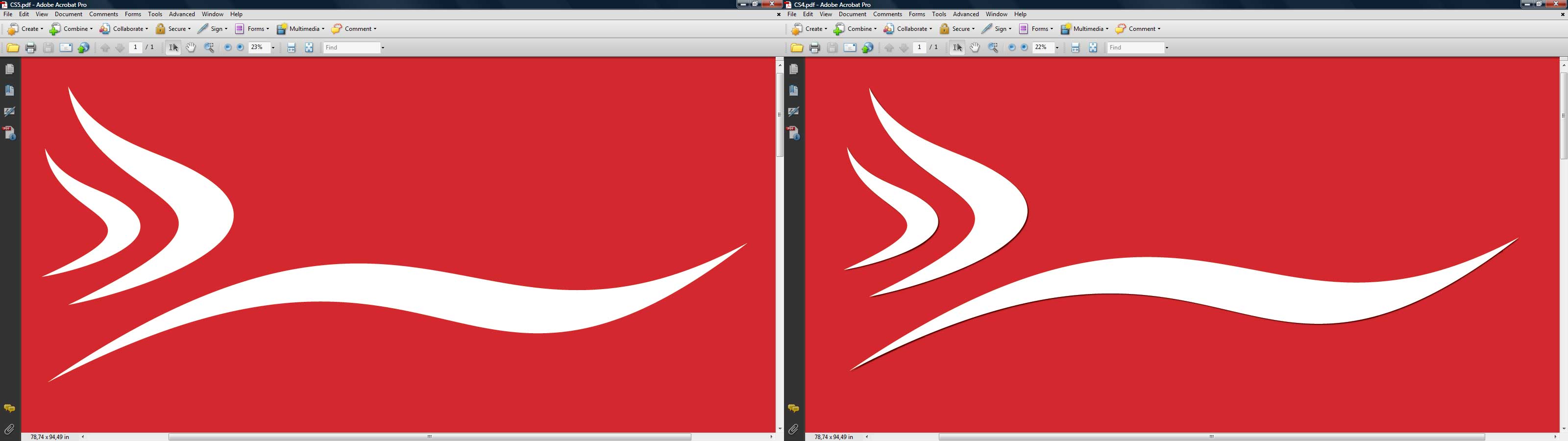Open the Window menu in CS4.pdf window
This screenshot has height=441, width=1568.
(x=997, y=14)
